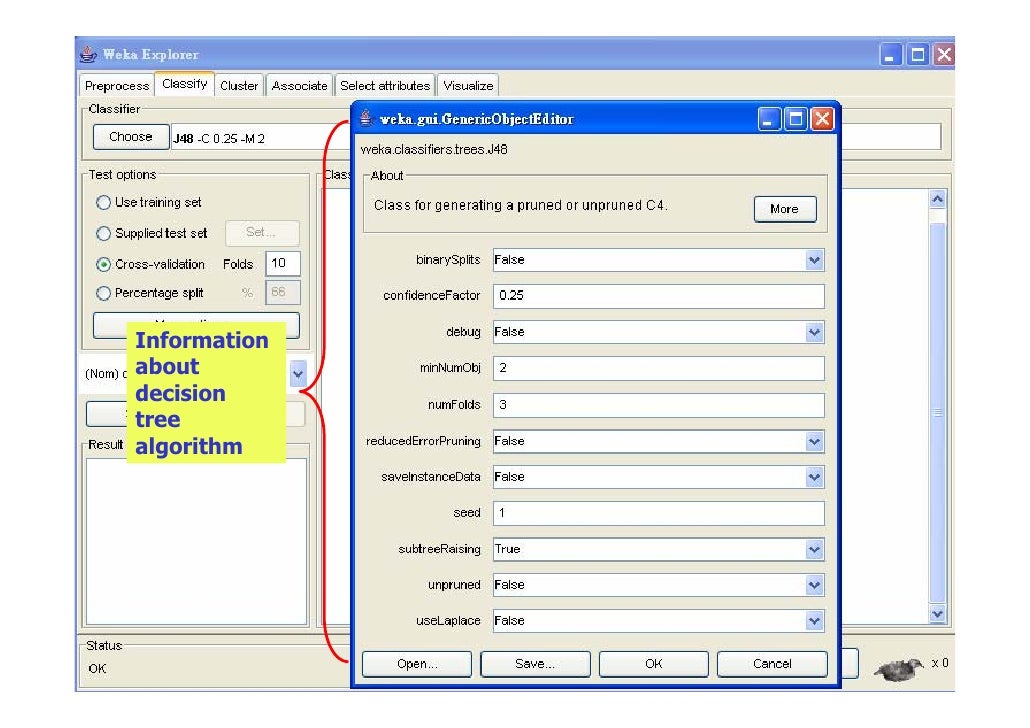Minimize the Weka Explorer window
This screenshot has height=728, width=1030.
tap(891, 55)
